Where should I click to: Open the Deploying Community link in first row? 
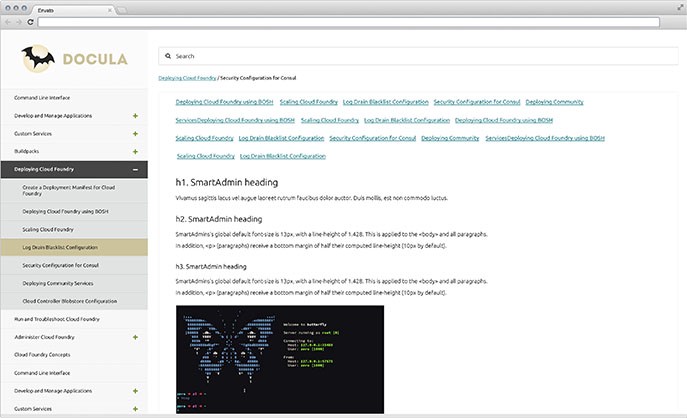(555, 102)
